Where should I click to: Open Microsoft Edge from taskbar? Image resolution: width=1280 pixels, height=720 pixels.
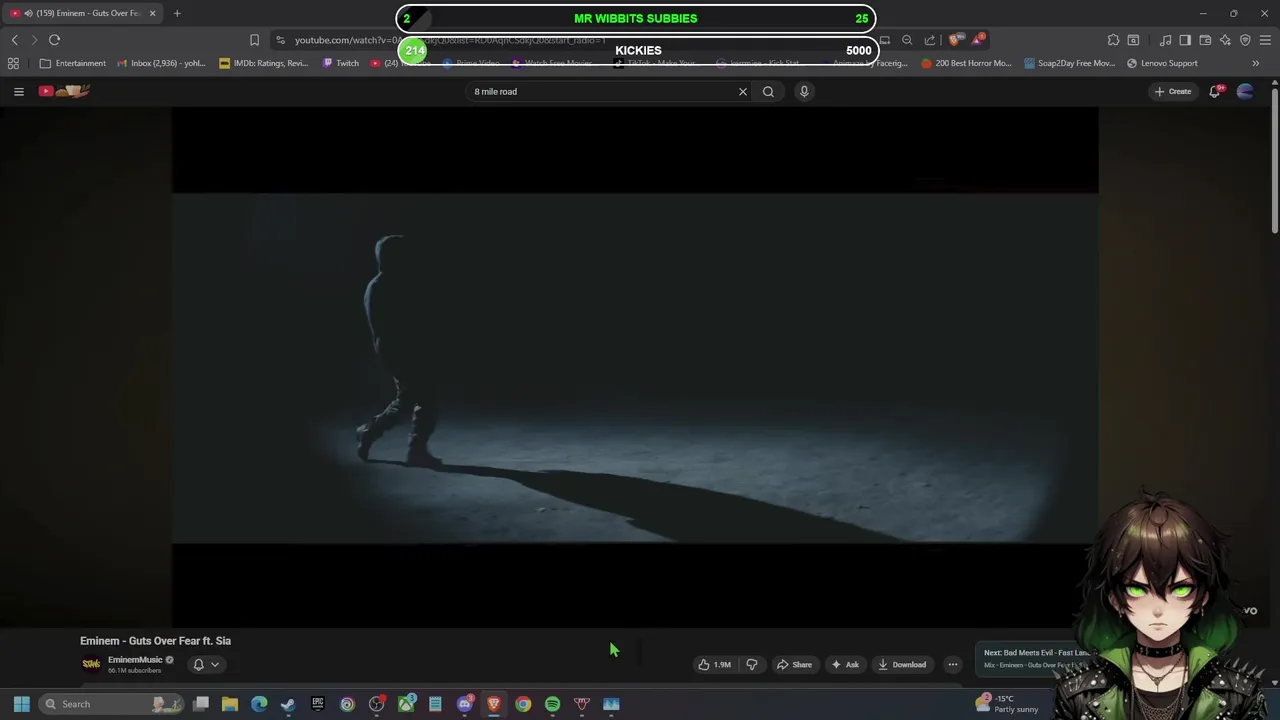[259, 704]
